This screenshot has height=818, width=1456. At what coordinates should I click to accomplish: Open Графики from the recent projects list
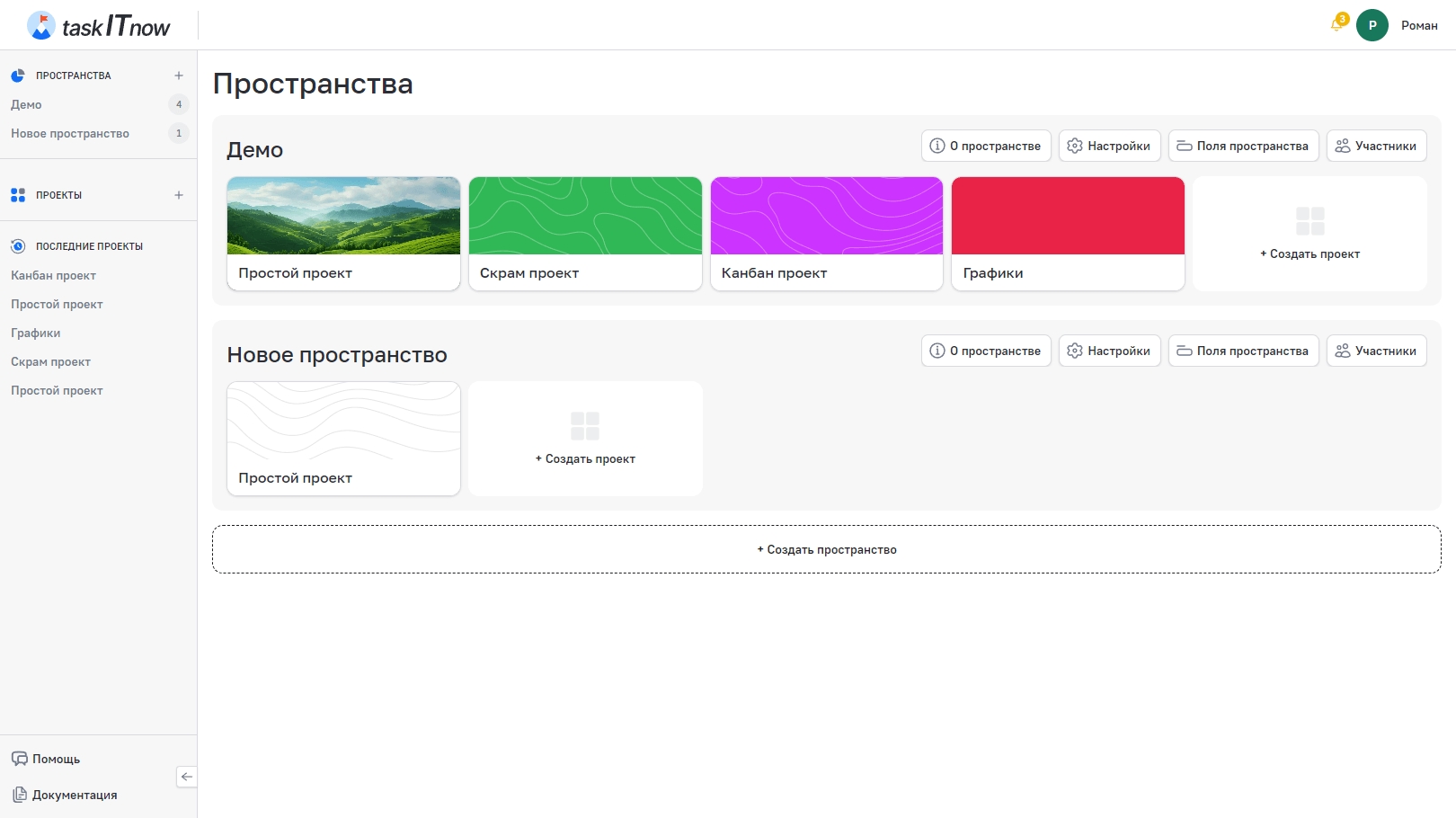tap(36, 333)
